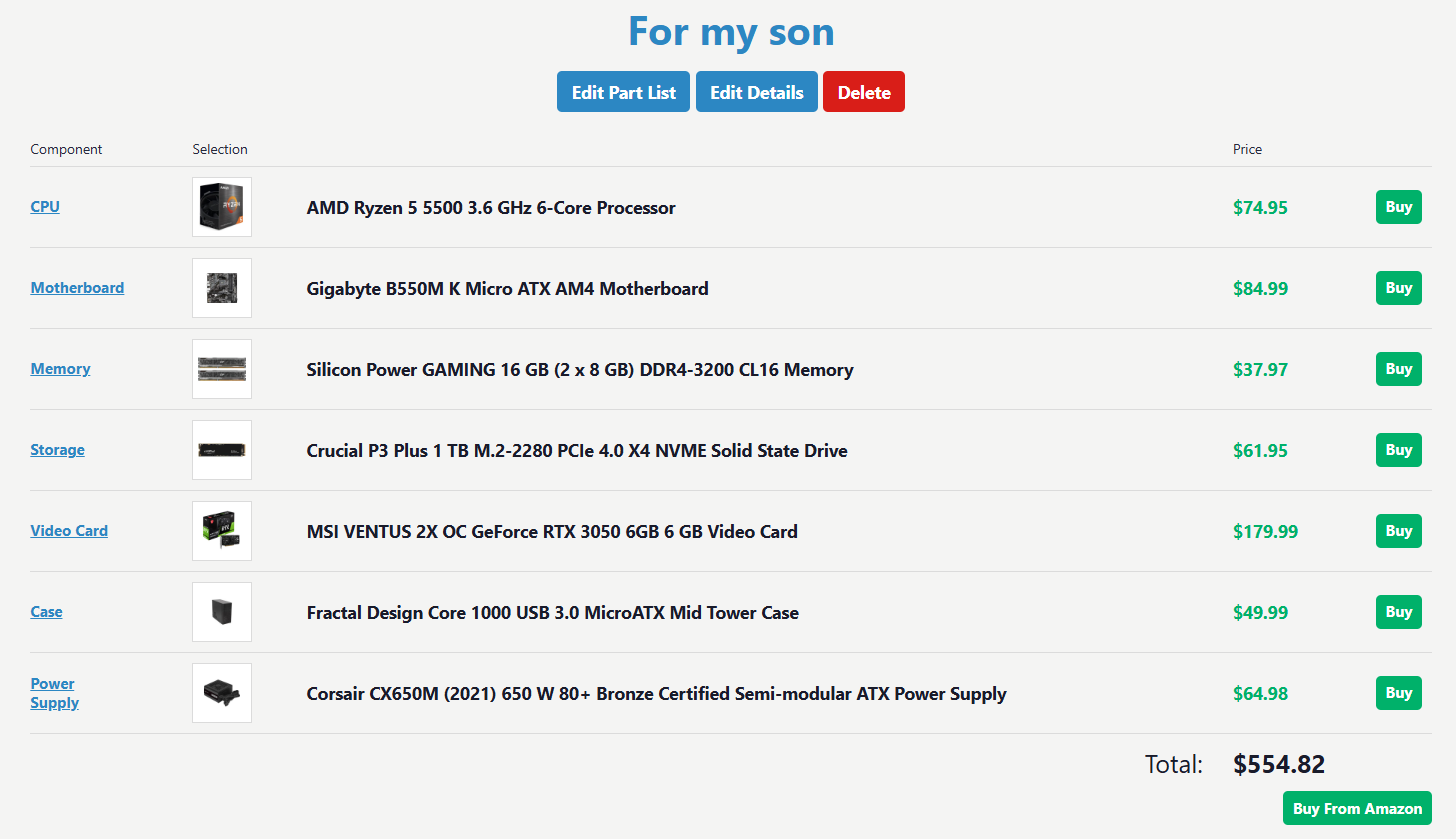Click the Corsair CX650M power supply thumbnail
Viewport: 1456px width, 839px height.
coord(222,693)
